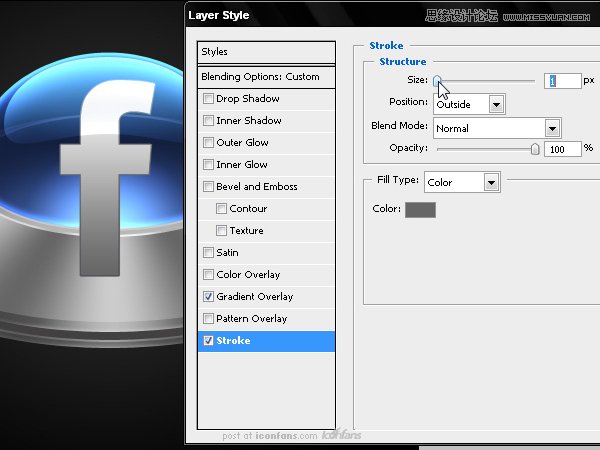Toggle the Satin checkbox
600x450 pixels.
(208, 253)
